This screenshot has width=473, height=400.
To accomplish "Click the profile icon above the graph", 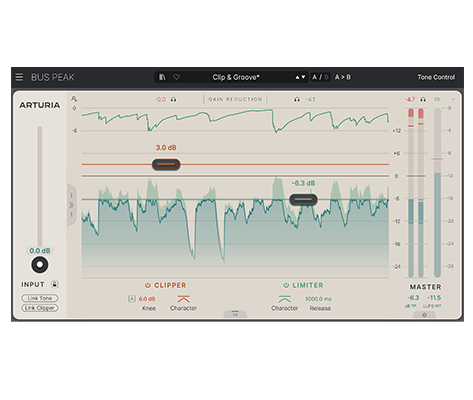I will [74, 99].
